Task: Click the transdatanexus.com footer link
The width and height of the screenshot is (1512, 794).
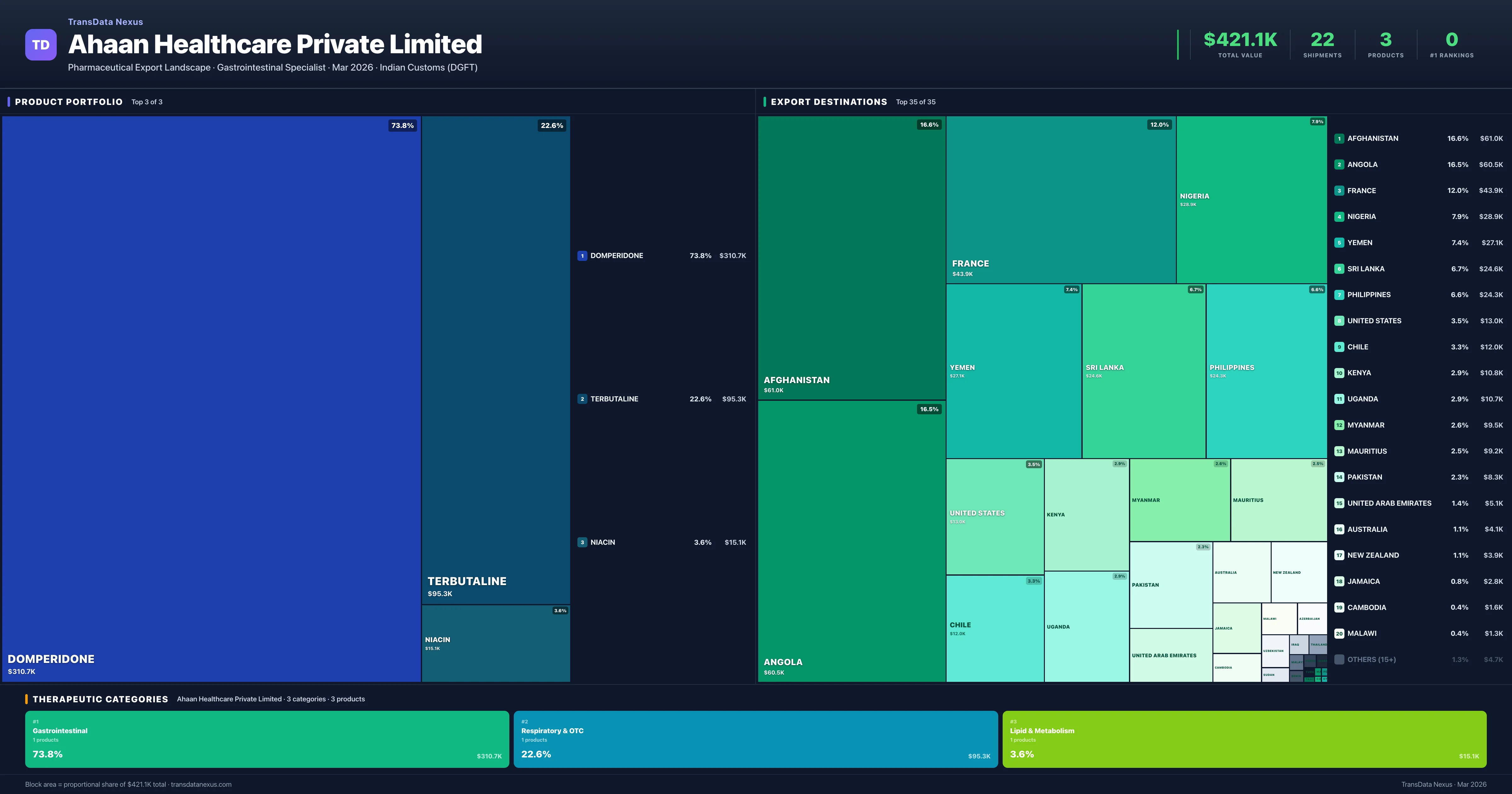Action: tap(201, 784)
